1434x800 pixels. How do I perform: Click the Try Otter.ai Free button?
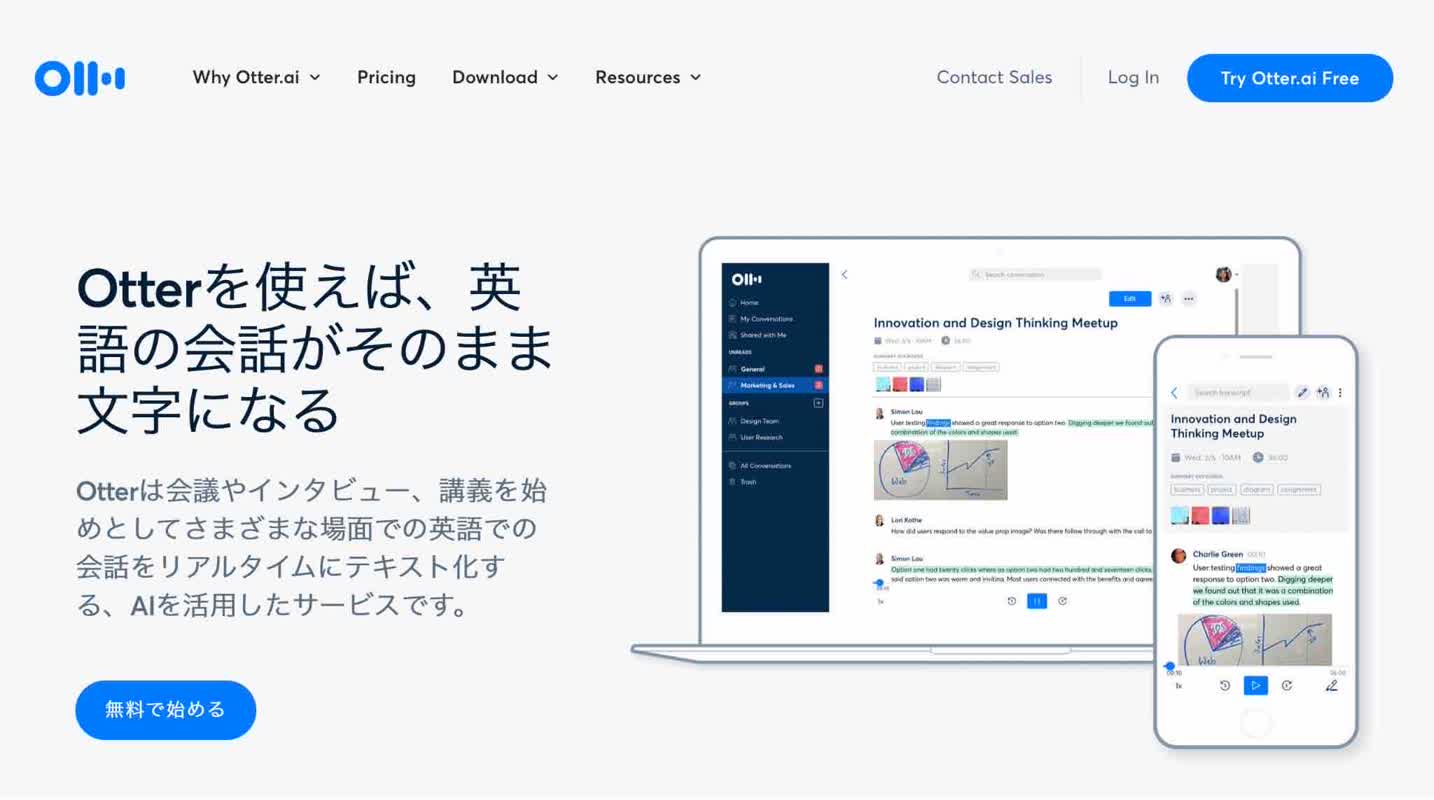pos(1290,78)
